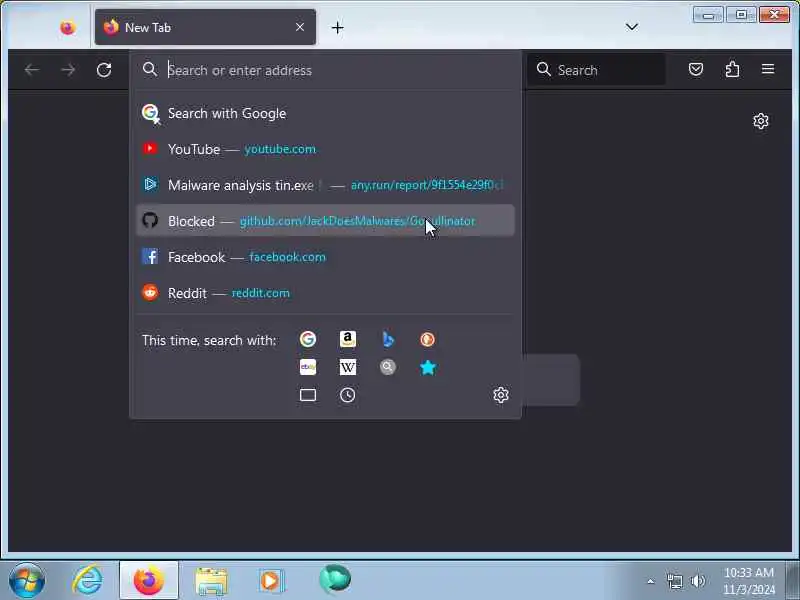Search this time with DuckDuckGo icon

coord(428,339)
